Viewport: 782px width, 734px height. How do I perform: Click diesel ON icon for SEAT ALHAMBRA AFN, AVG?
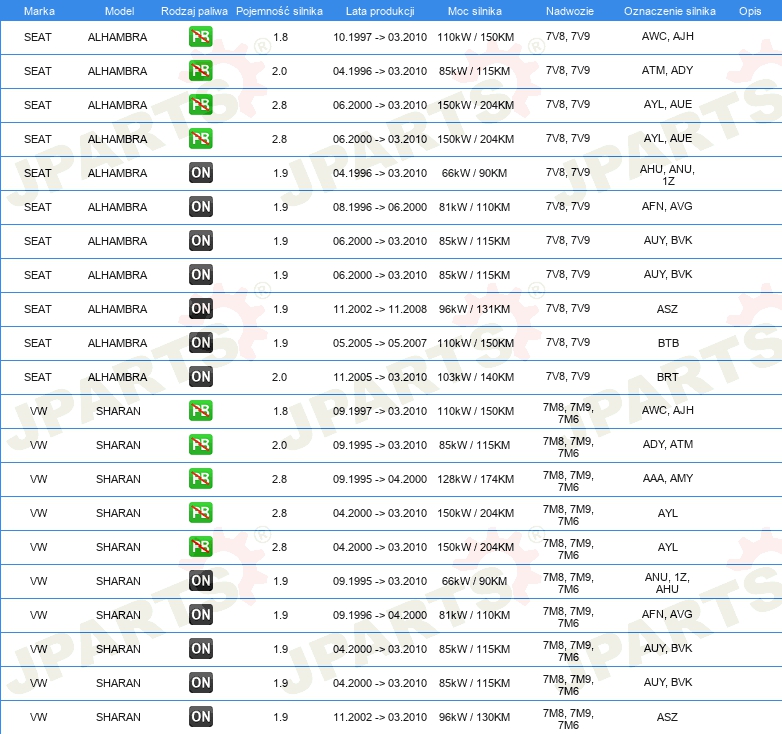[200, 206]
